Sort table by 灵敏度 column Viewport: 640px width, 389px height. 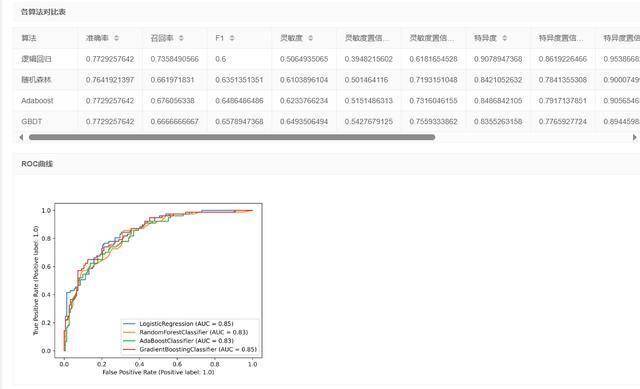pos(311,38)
